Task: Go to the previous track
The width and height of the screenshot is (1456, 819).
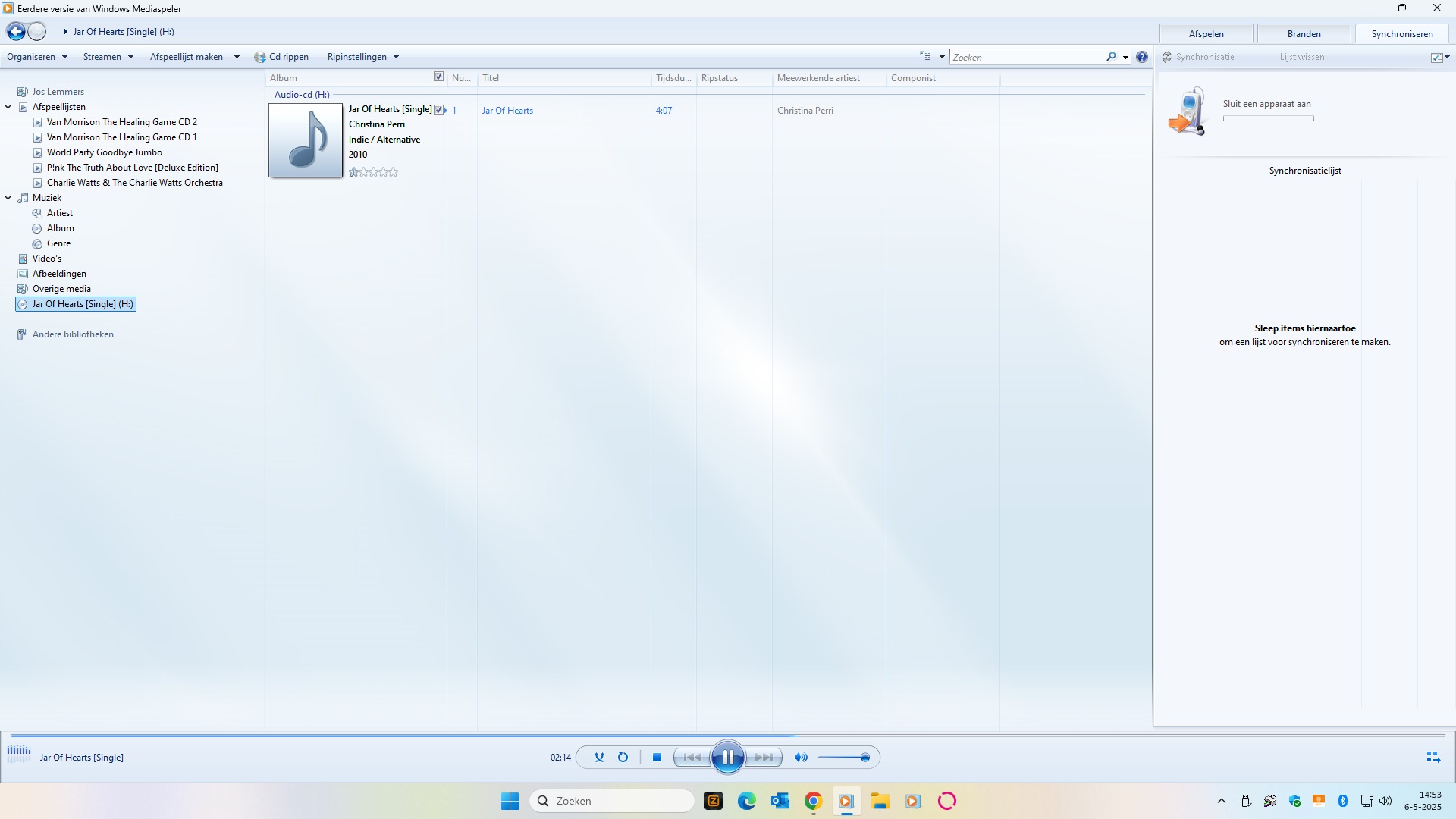Action: [692, 757]
